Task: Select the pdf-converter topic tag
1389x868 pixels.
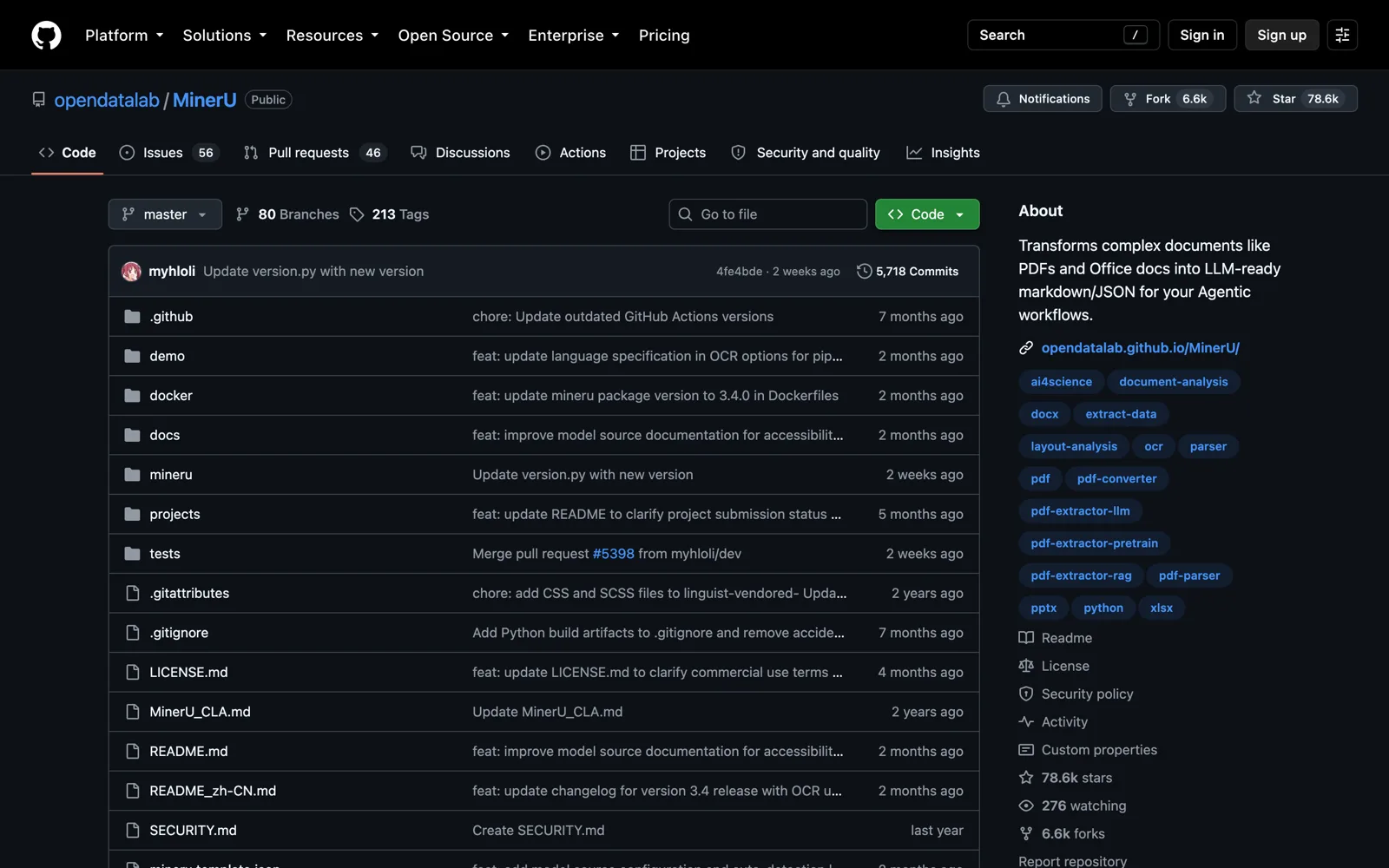Action: [x=1116, y=479]
